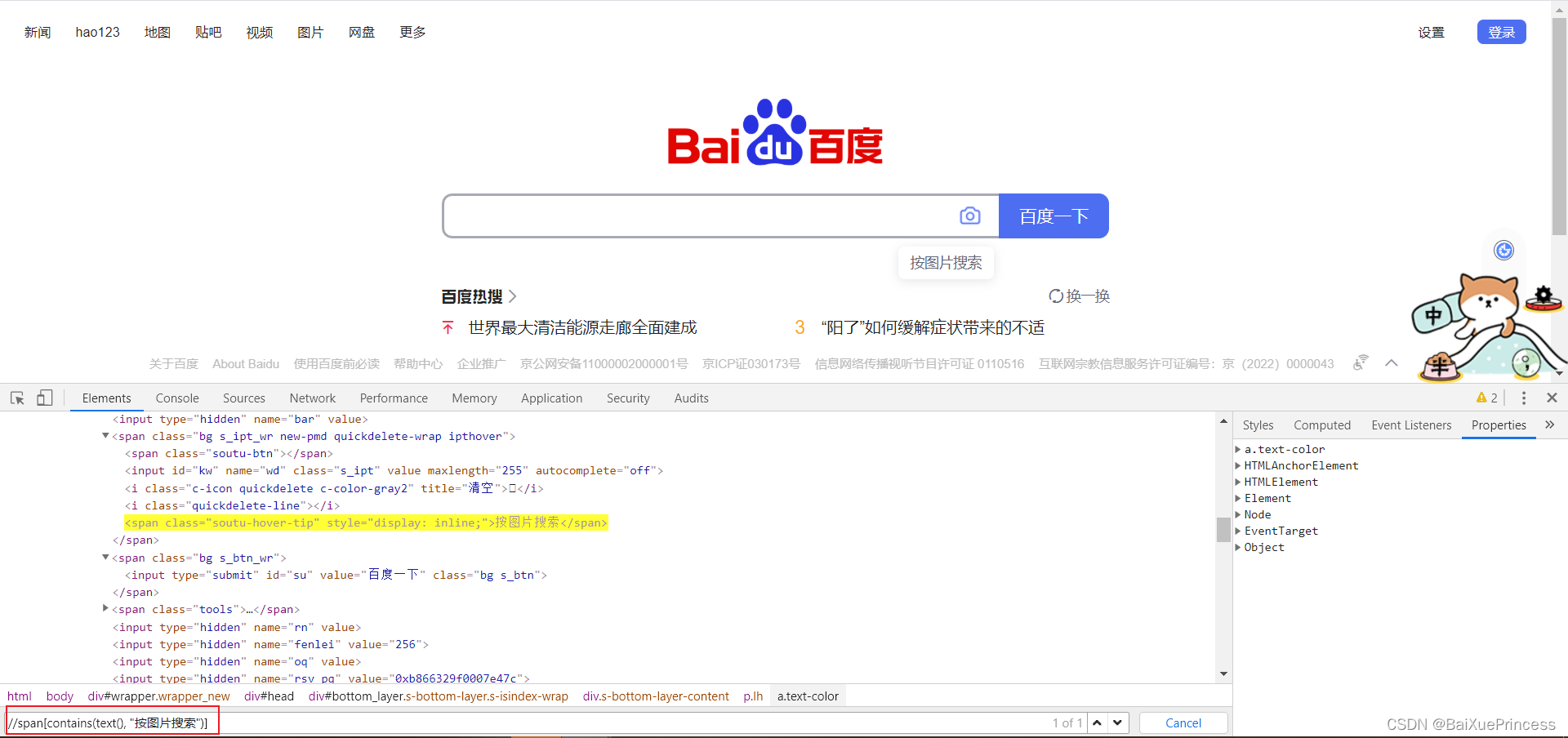Open the Audits tab

pyautogui.click(x=692, y=398)
